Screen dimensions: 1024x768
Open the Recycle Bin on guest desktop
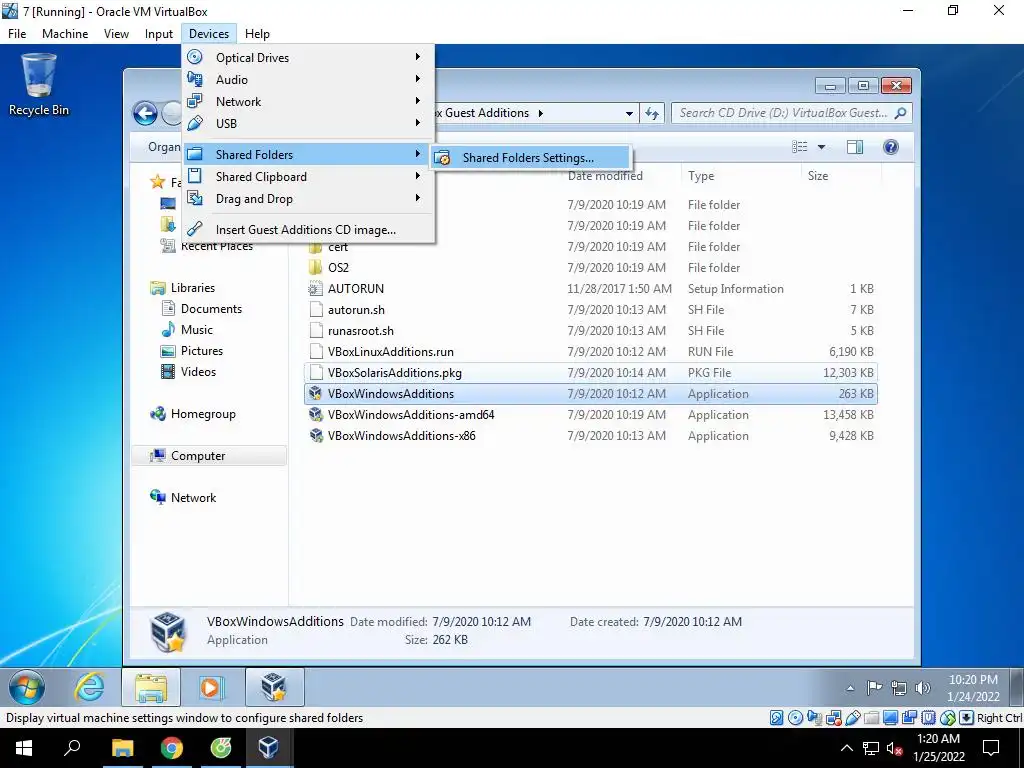pos(39,85)
